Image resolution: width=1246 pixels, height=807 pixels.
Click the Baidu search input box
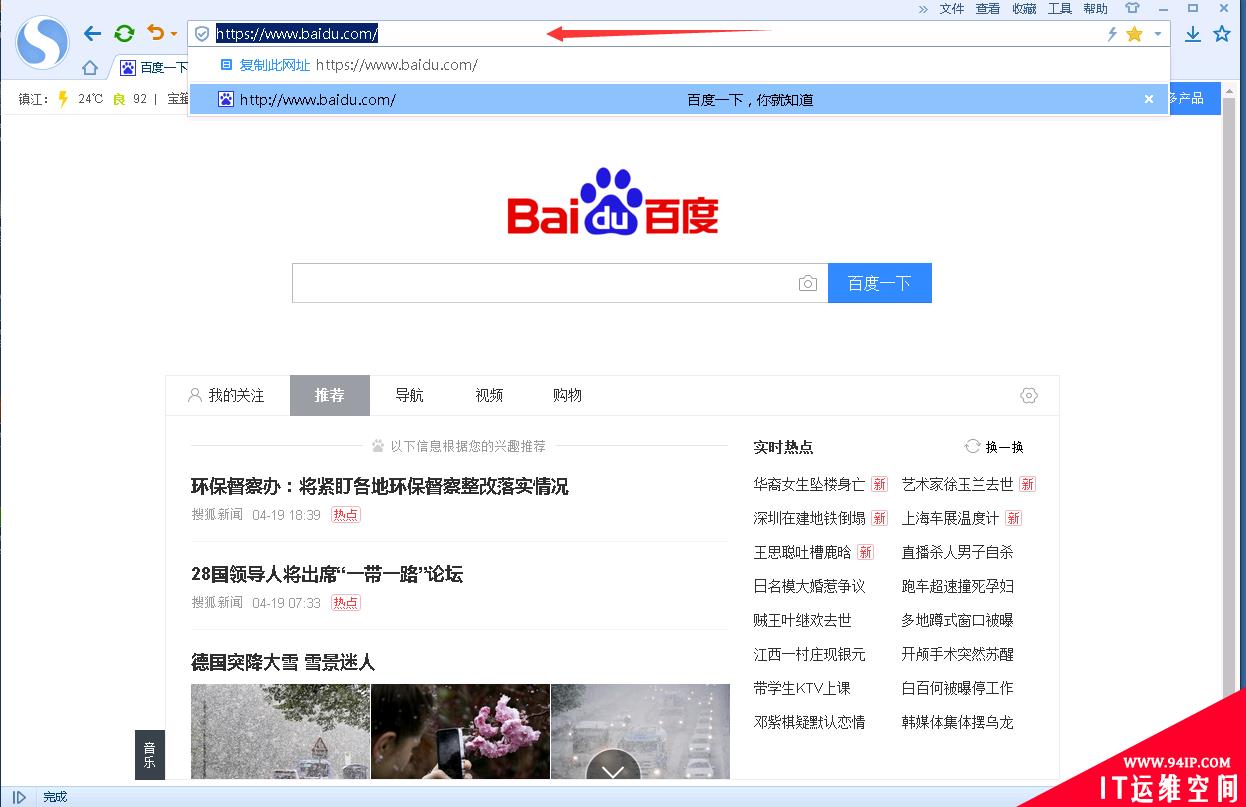point(545,283)
